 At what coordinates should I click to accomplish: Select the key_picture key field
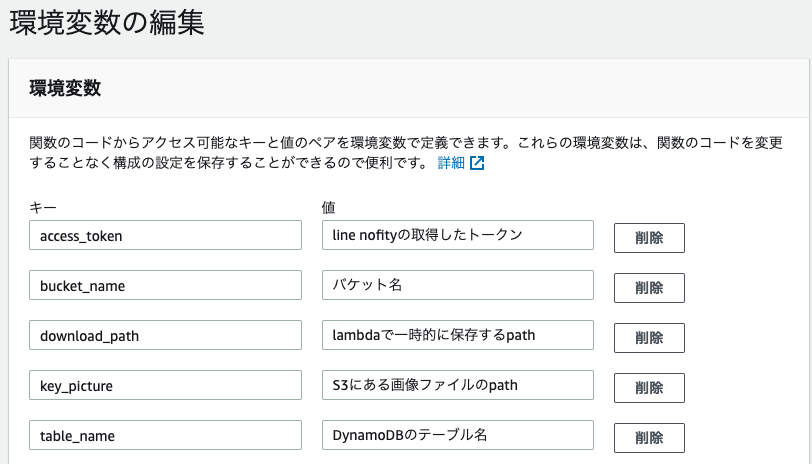[165, 385]
